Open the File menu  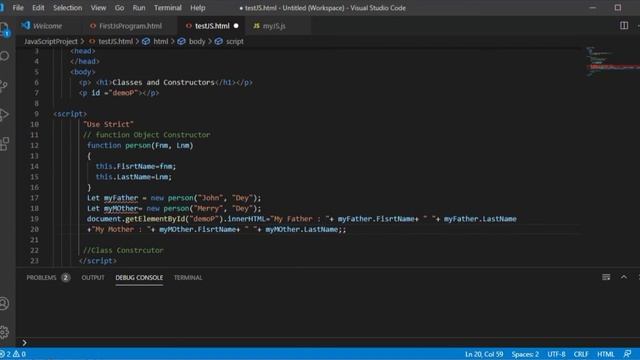coord(18,8)
